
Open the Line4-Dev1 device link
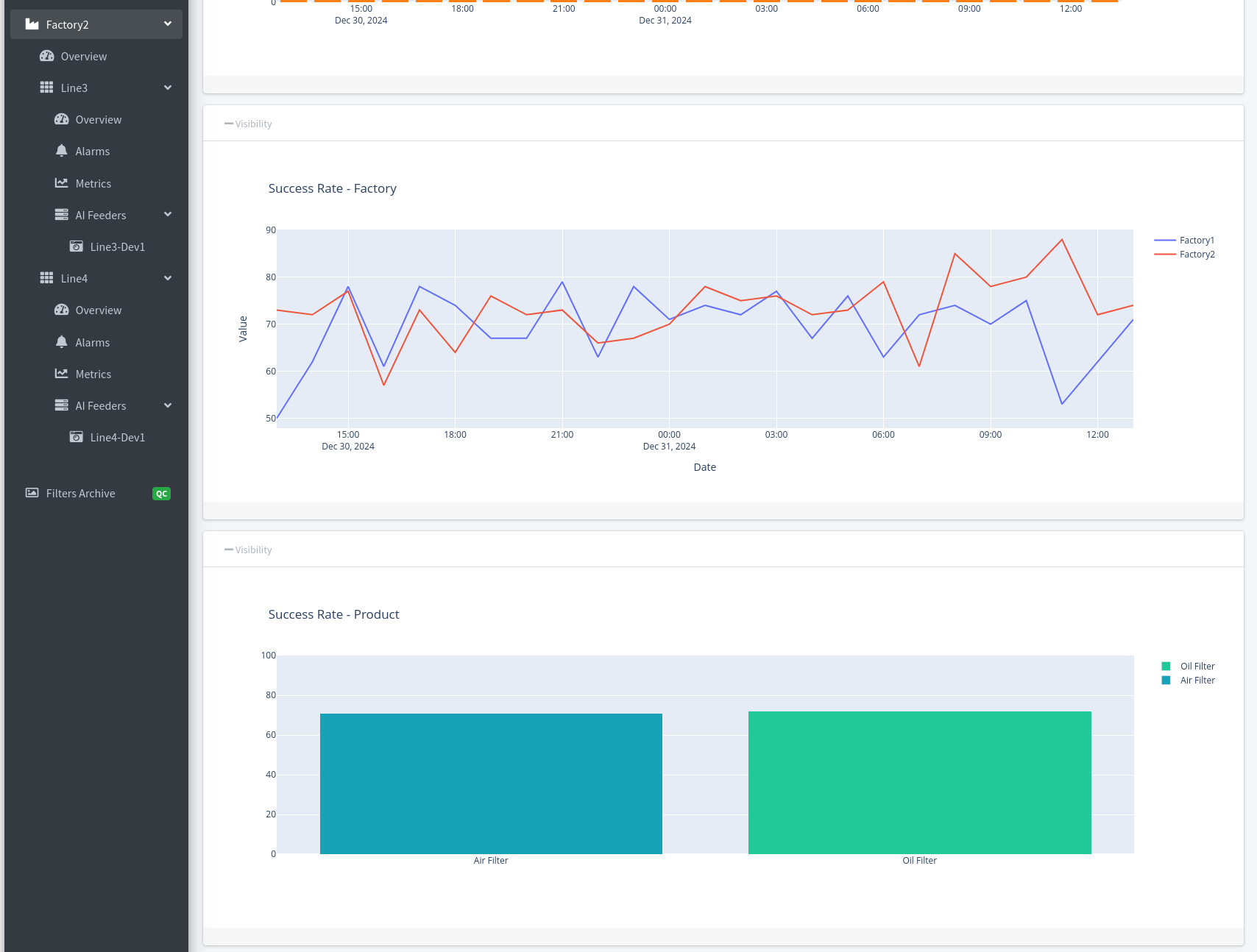(x=117, y=437)
